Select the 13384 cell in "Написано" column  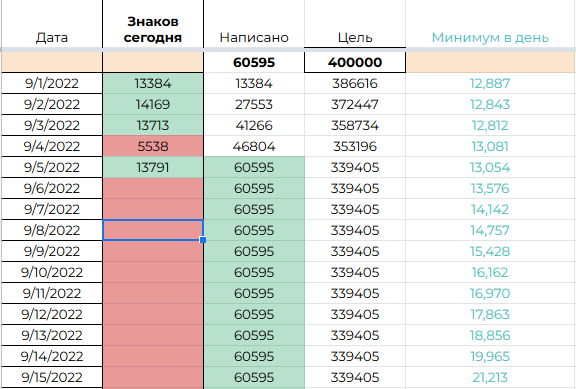(254, 83)
